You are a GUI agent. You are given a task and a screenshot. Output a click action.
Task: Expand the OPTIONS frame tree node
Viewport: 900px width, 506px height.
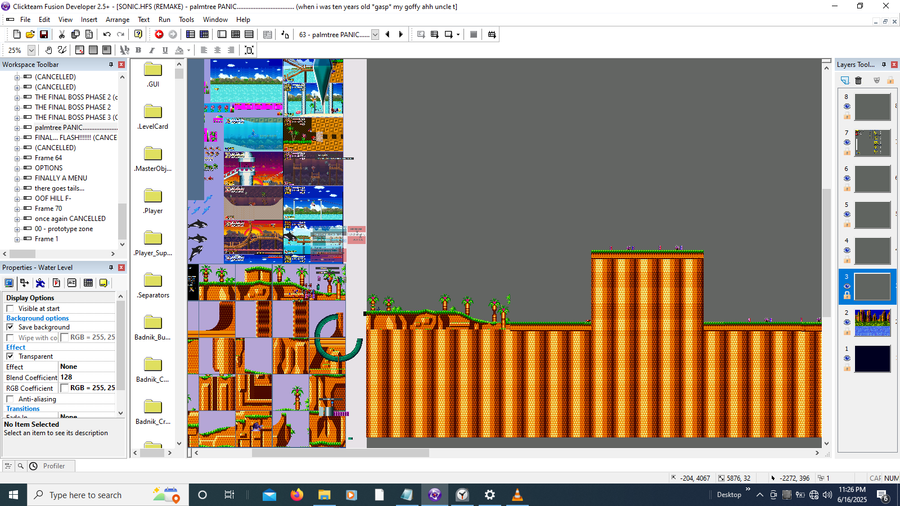click(x=17, y=168)
